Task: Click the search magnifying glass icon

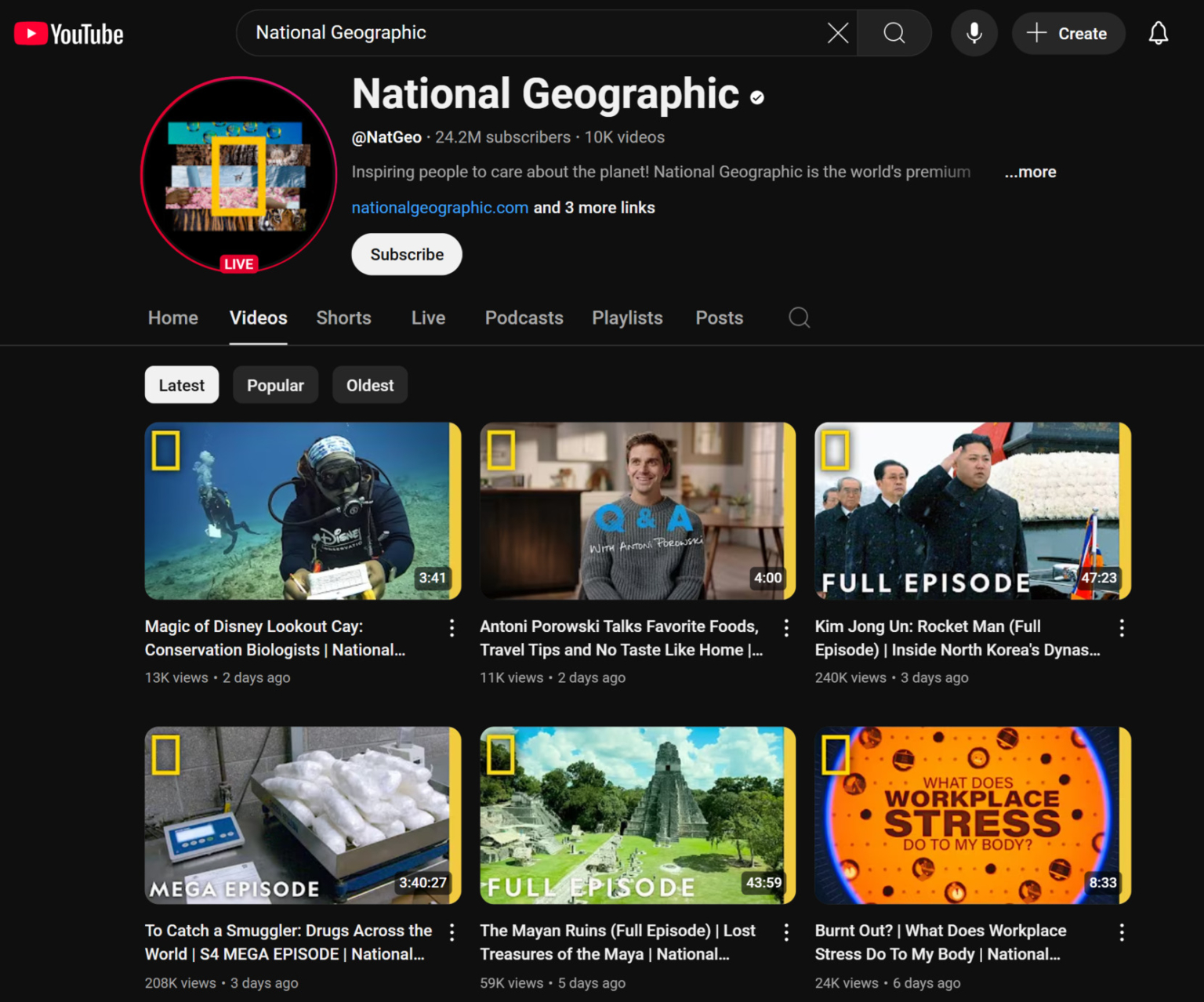Action: coord(894,33)
